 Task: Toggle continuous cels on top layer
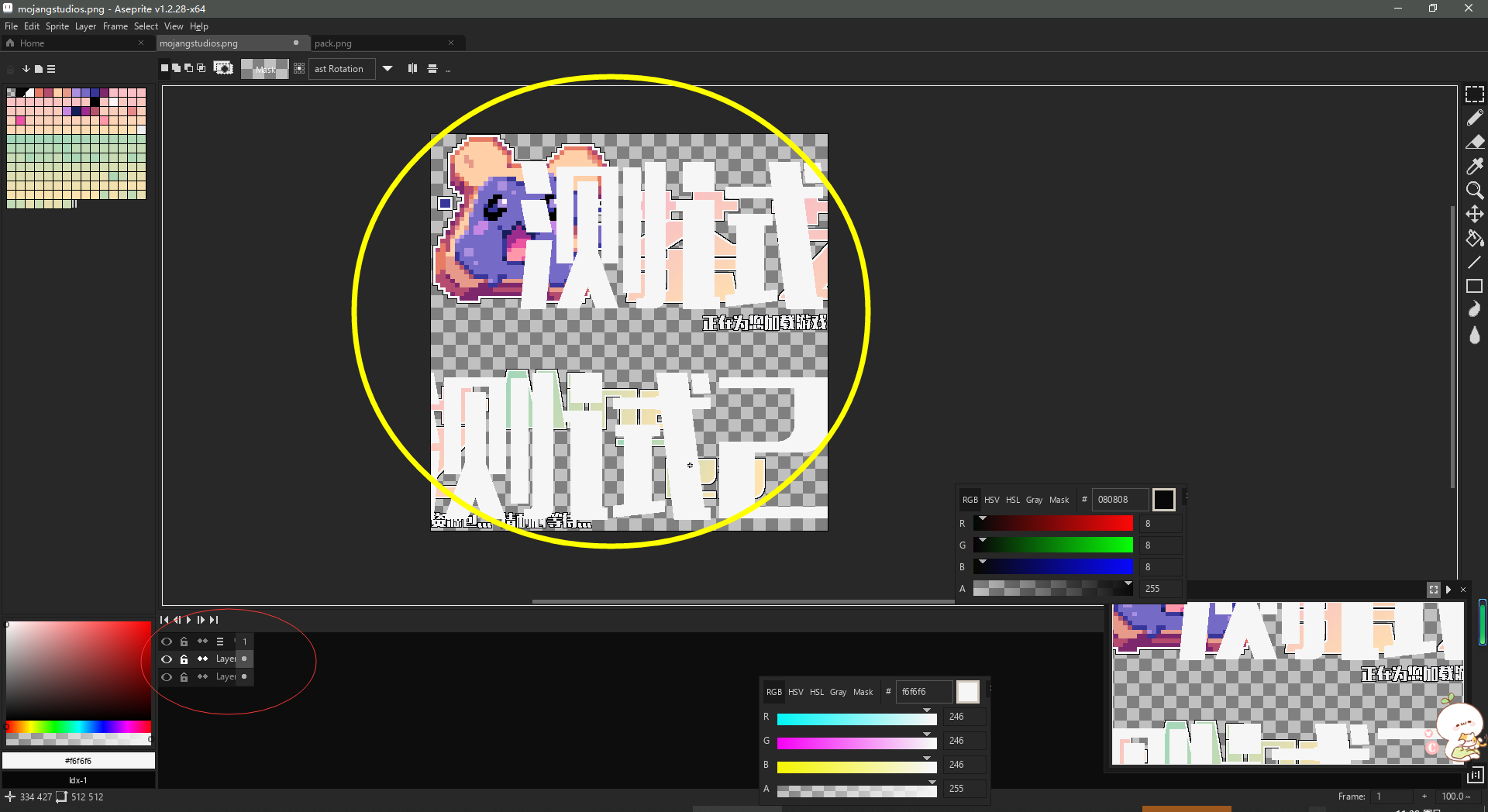coord(202,659)
